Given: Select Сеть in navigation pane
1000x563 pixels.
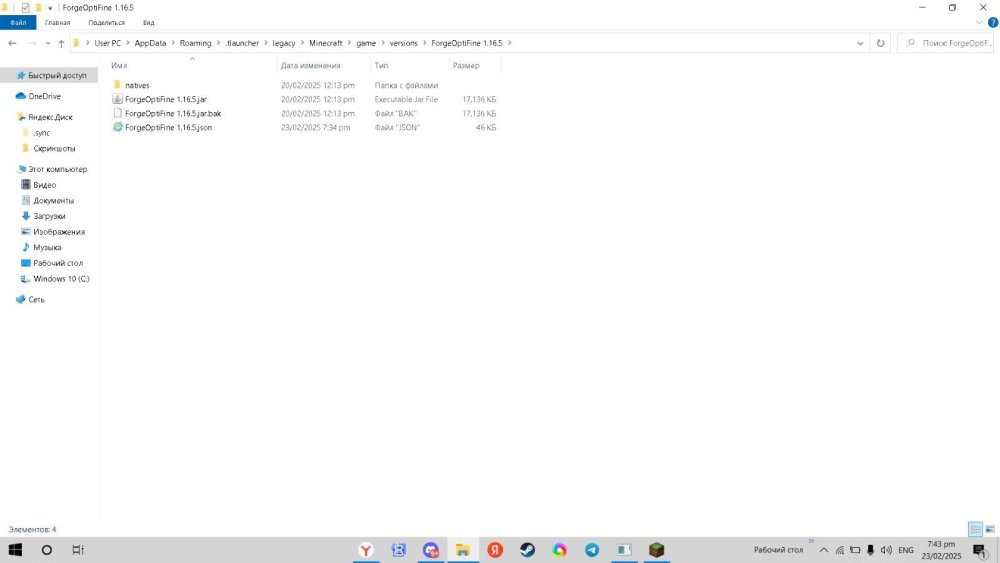Looking at the screenshot, I should point(36,300).
